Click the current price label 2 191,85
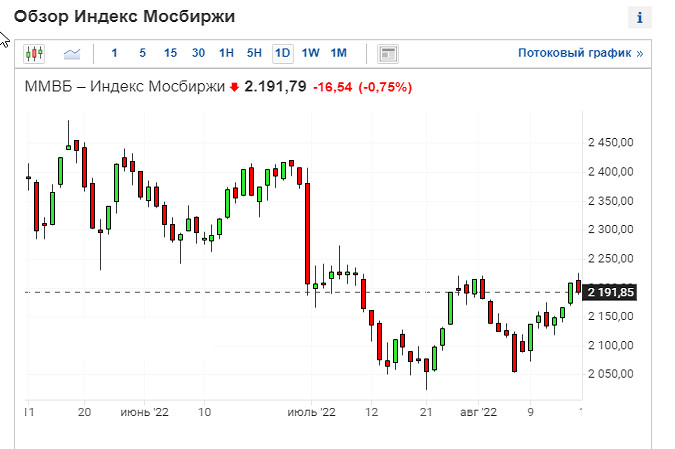 (611, 292)
